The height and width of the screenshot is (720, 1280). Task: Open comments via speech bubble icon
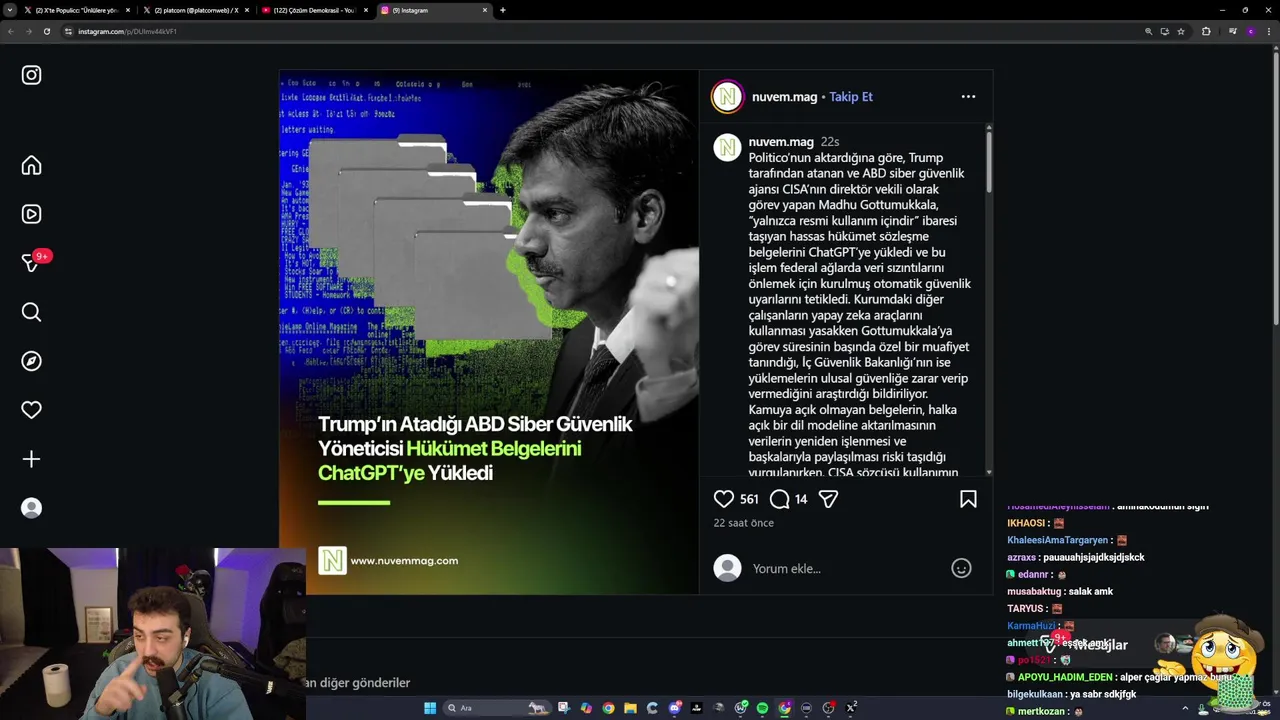(780, 499)
